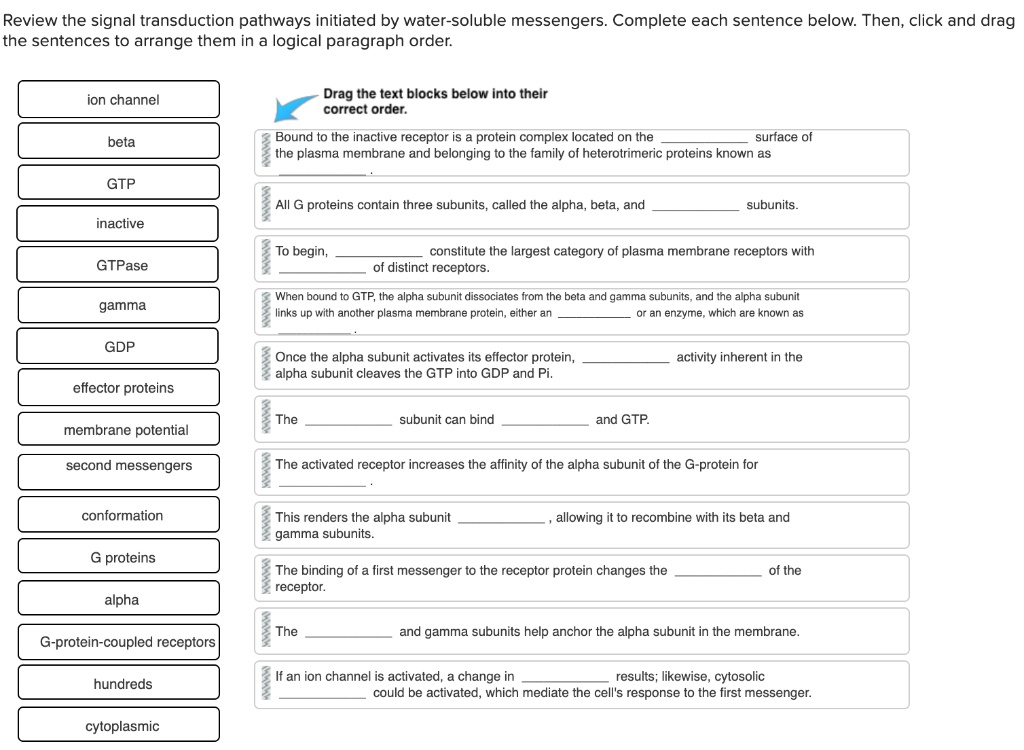The height and width of the screenshot is (750, 1024).
Task: Click the drag handle on the 'To begin' sentence block
Action: click(264, 258)
